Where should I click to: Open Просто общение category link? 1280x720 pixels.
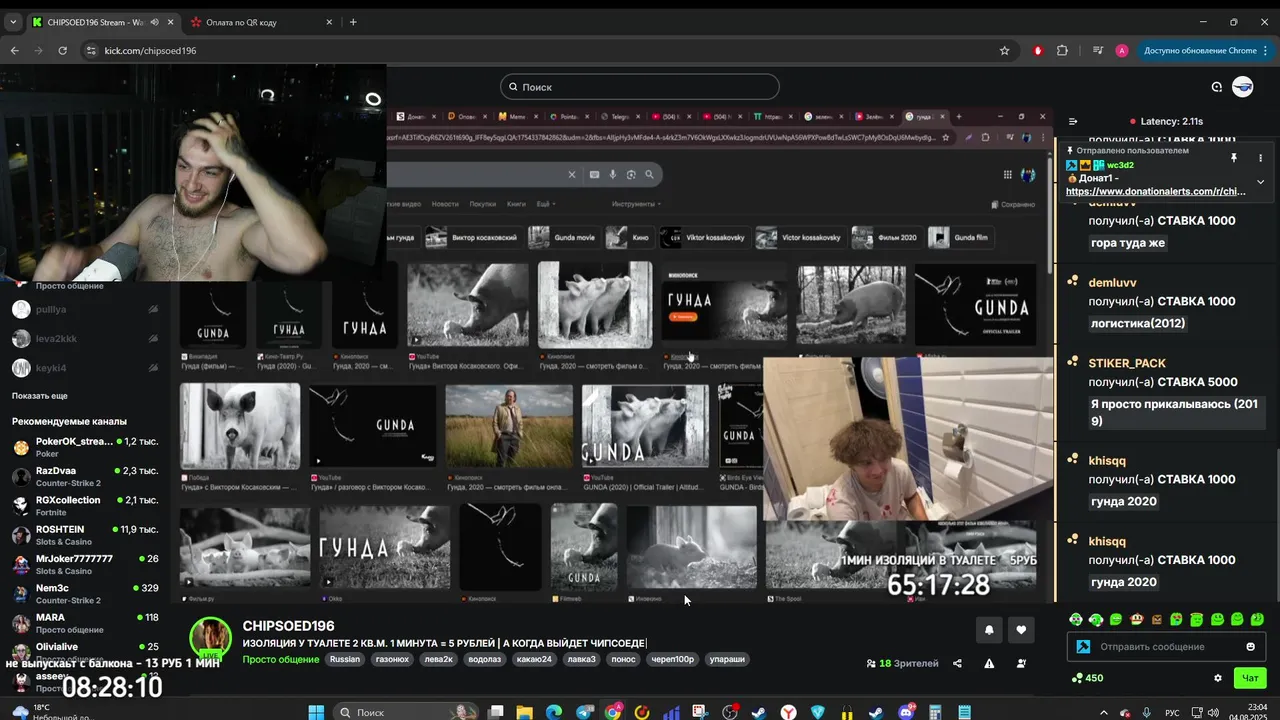[x=281, y=660]
